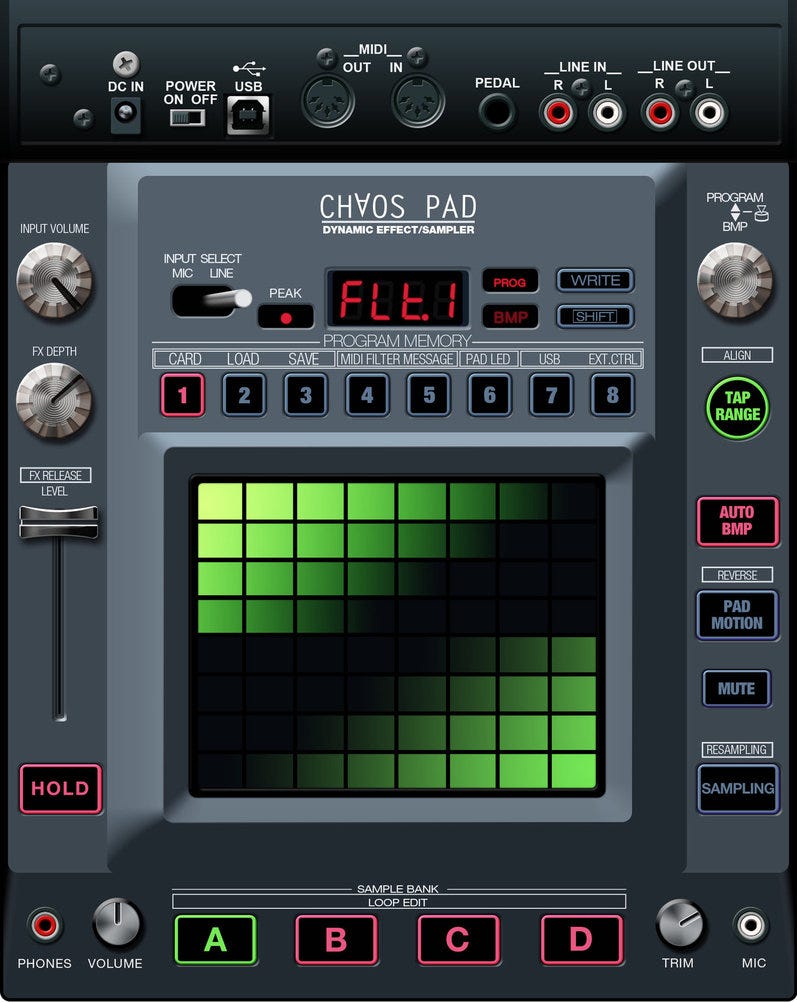Click the ALIGN label
This screenshot has width=797, height=1002.
click(737, 355)
